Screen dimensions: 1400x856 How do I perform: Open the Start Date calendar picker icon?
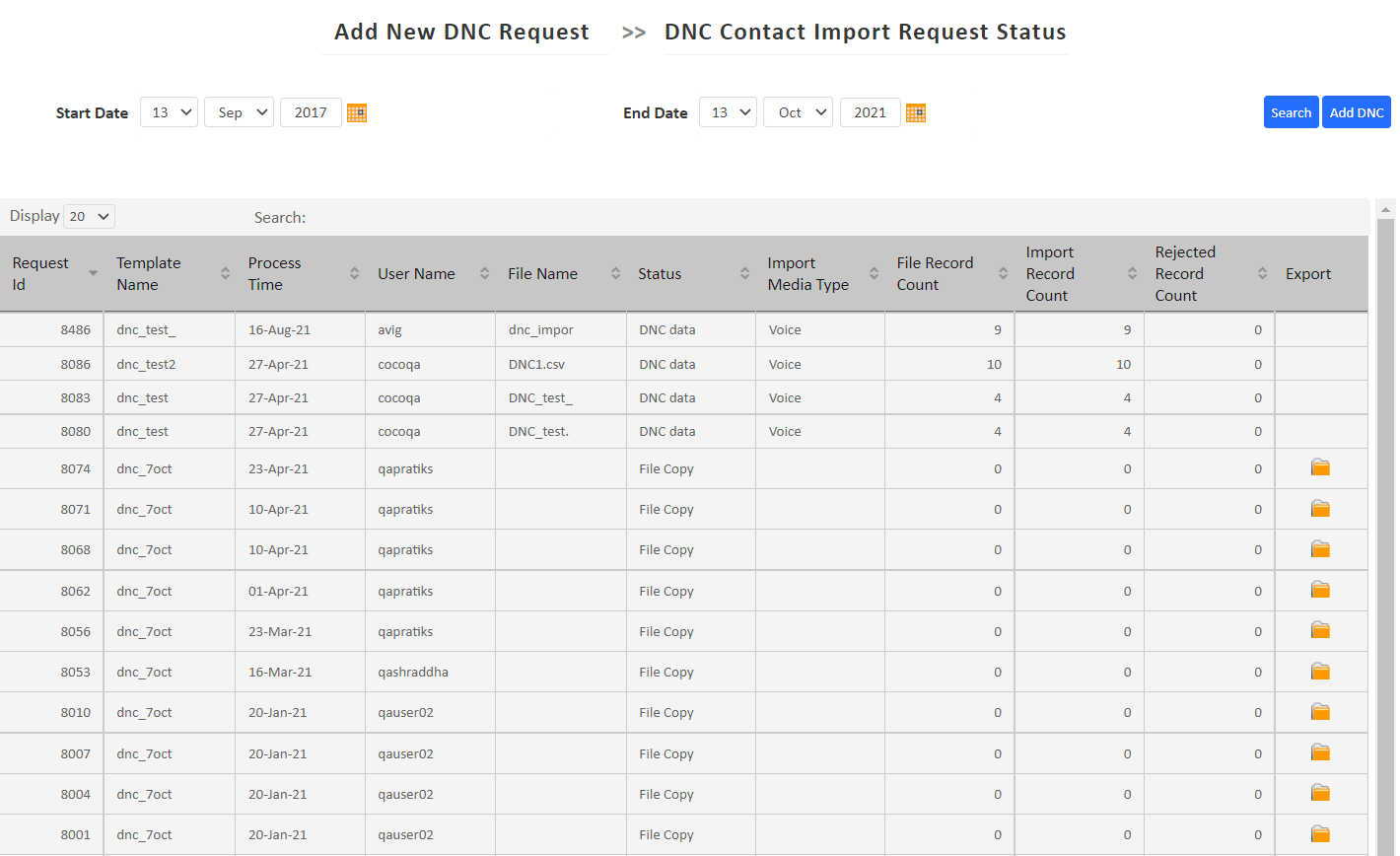pyautogui.click(x=356, y=111)
